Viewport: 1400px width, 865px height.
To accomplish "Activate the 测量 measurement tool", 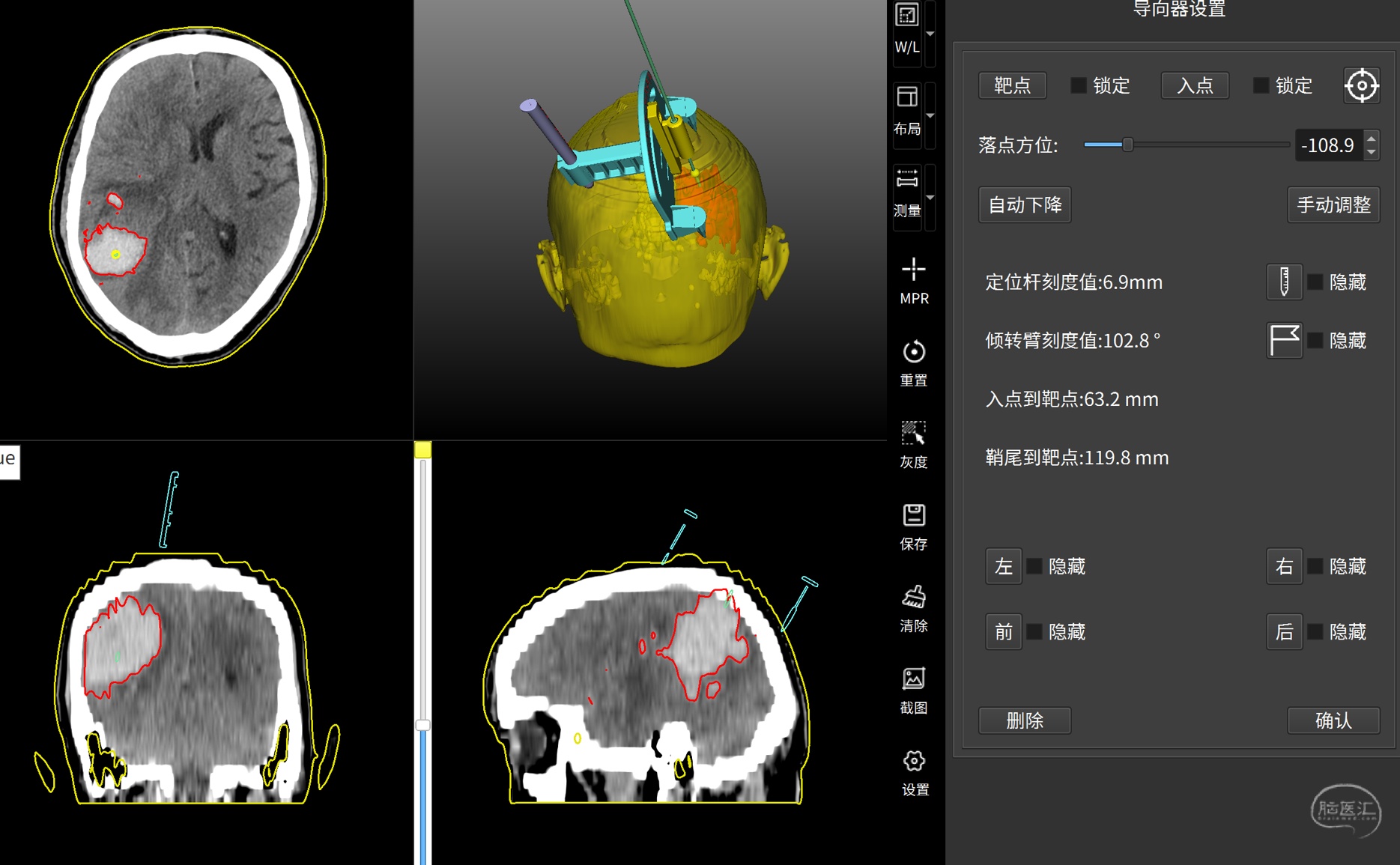I will (907, 191).
